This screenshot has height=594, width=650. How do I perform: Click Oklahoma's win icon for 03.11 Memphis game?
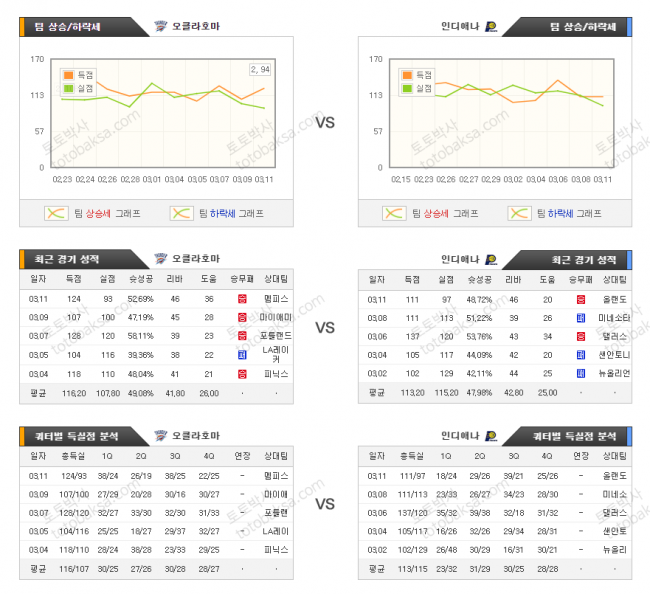[242, 298]
